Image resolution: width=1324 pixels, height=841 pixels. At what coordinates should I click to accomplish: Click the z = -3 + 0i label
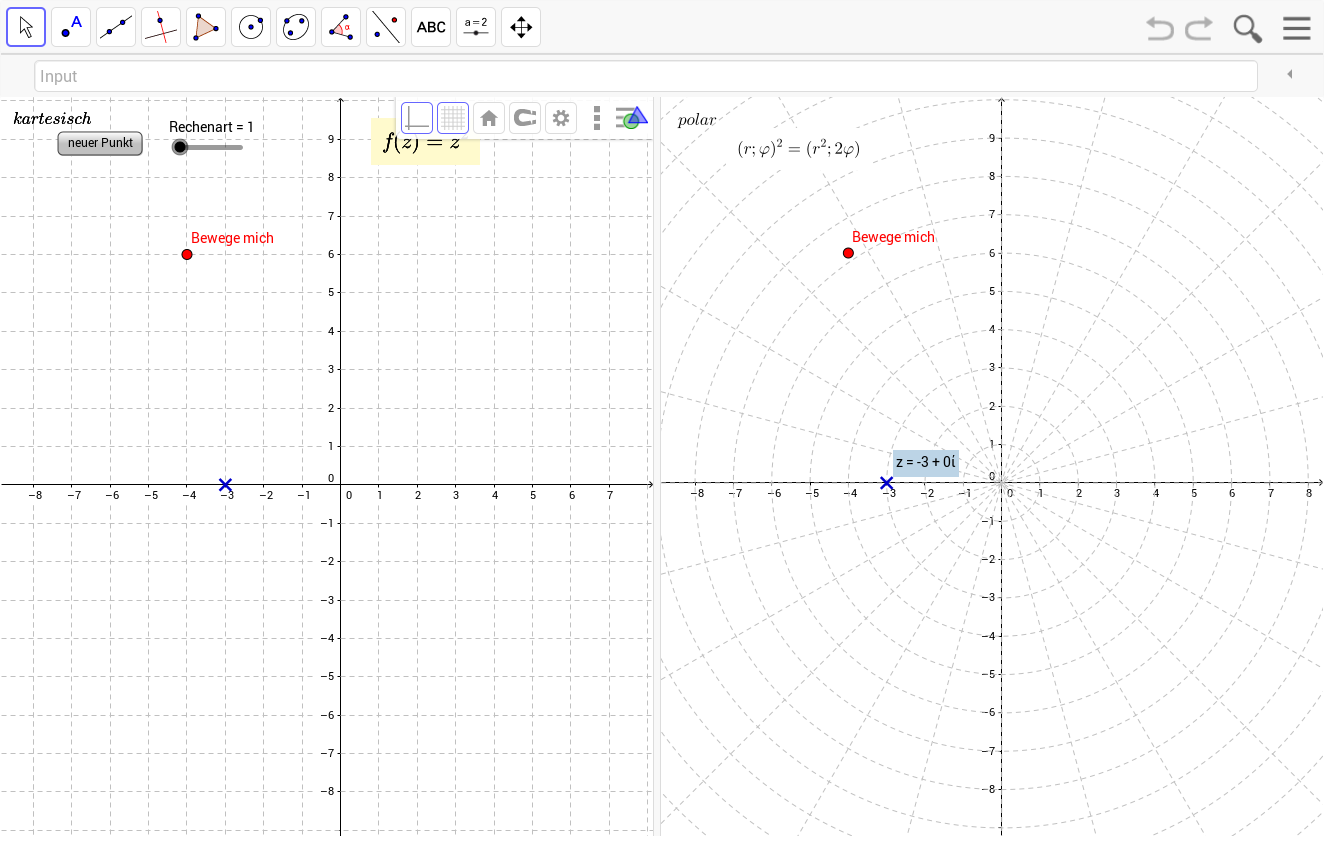pos(926,462)
